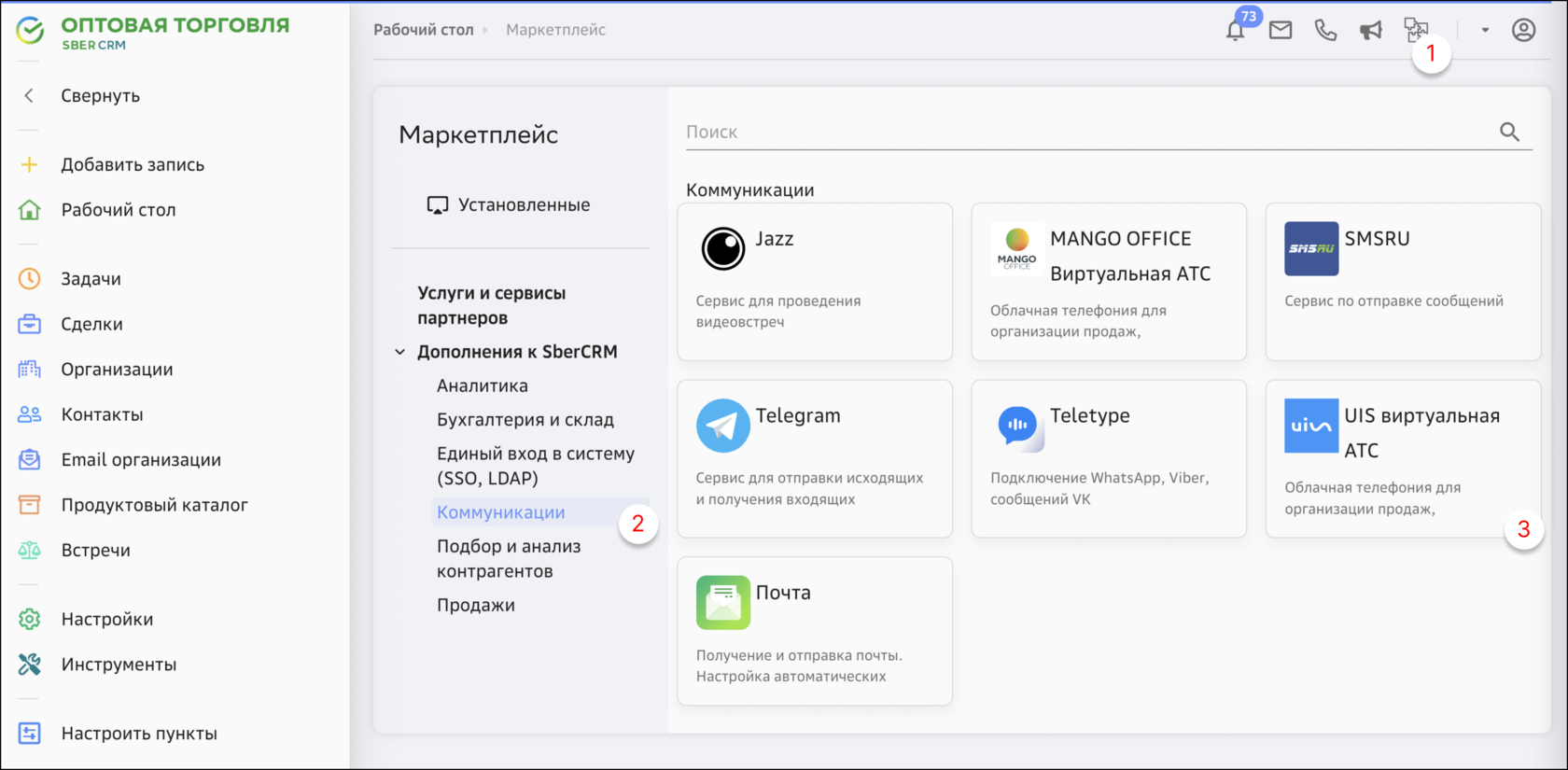Image resolution: width=1568 pixels, height=770 pixels.
Task: Go to Рабочий стол breadcrumb
Action: tap(424, 30)
